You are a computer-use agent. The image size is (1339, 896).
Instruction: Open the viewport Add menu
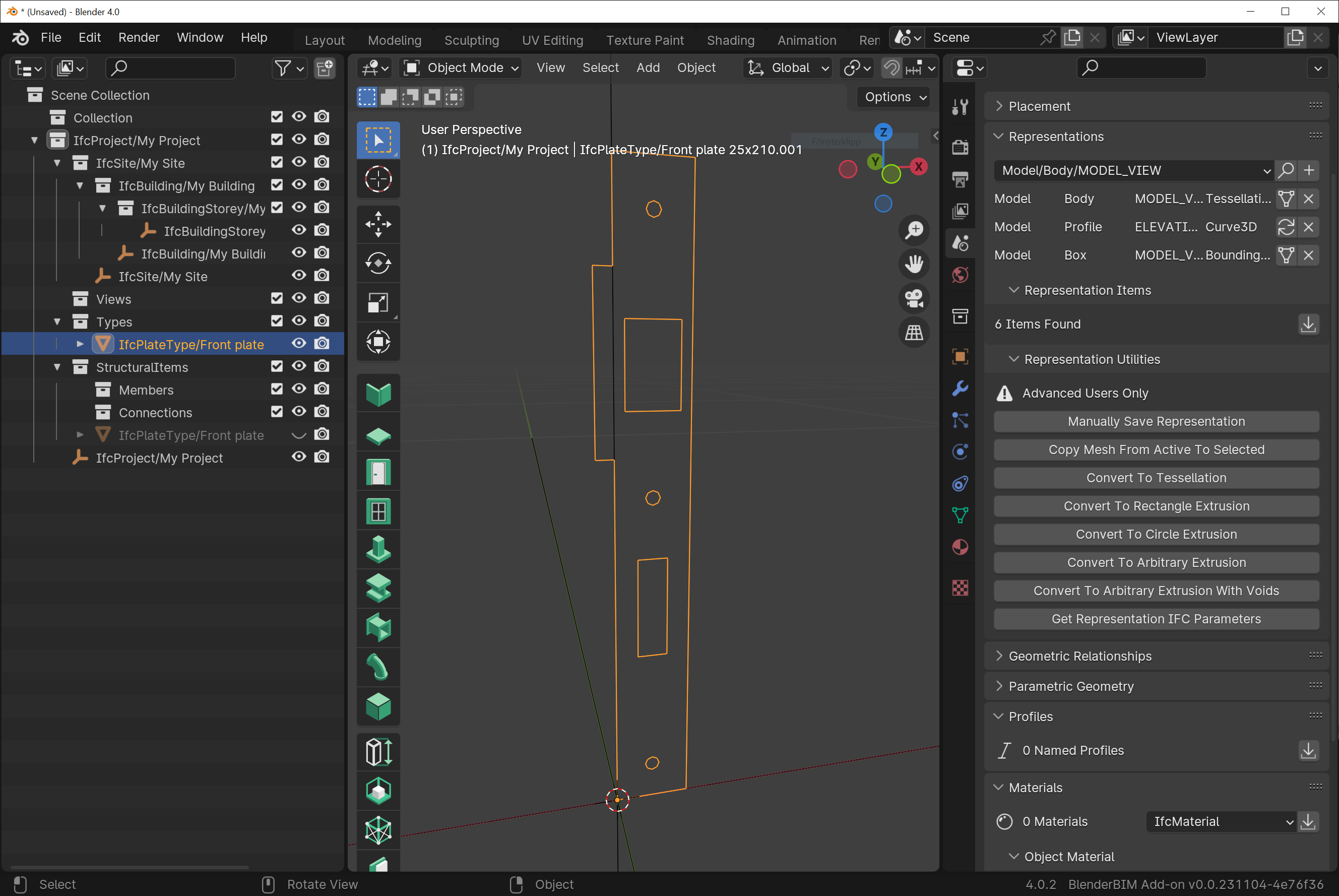pos(648,68)
